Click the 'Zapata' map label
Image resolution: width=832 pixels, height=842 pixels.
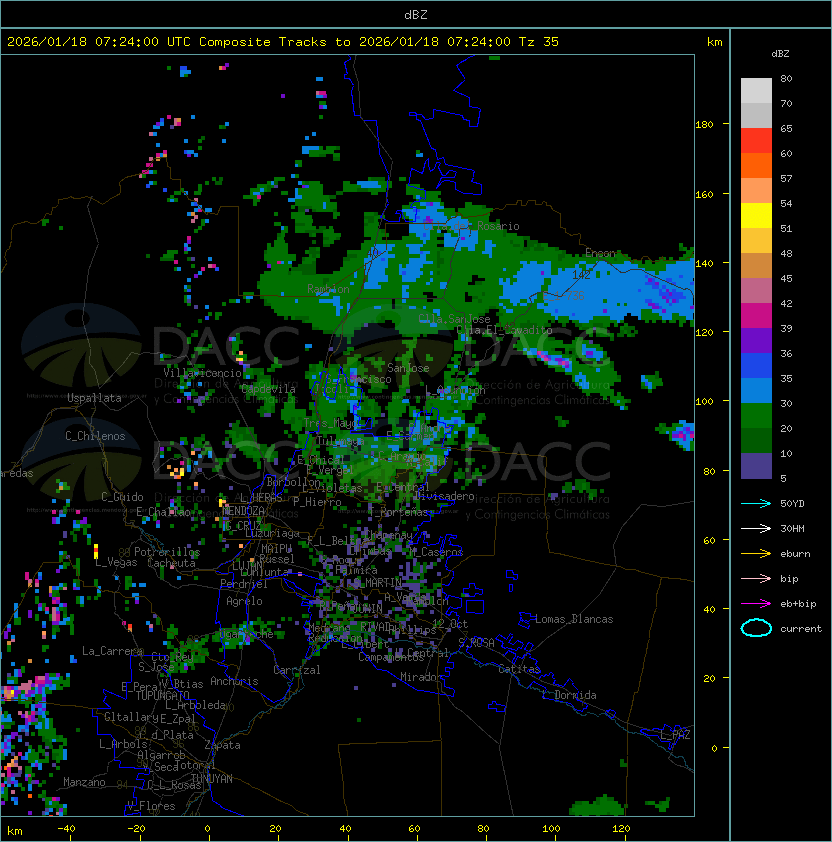[222, 745]
